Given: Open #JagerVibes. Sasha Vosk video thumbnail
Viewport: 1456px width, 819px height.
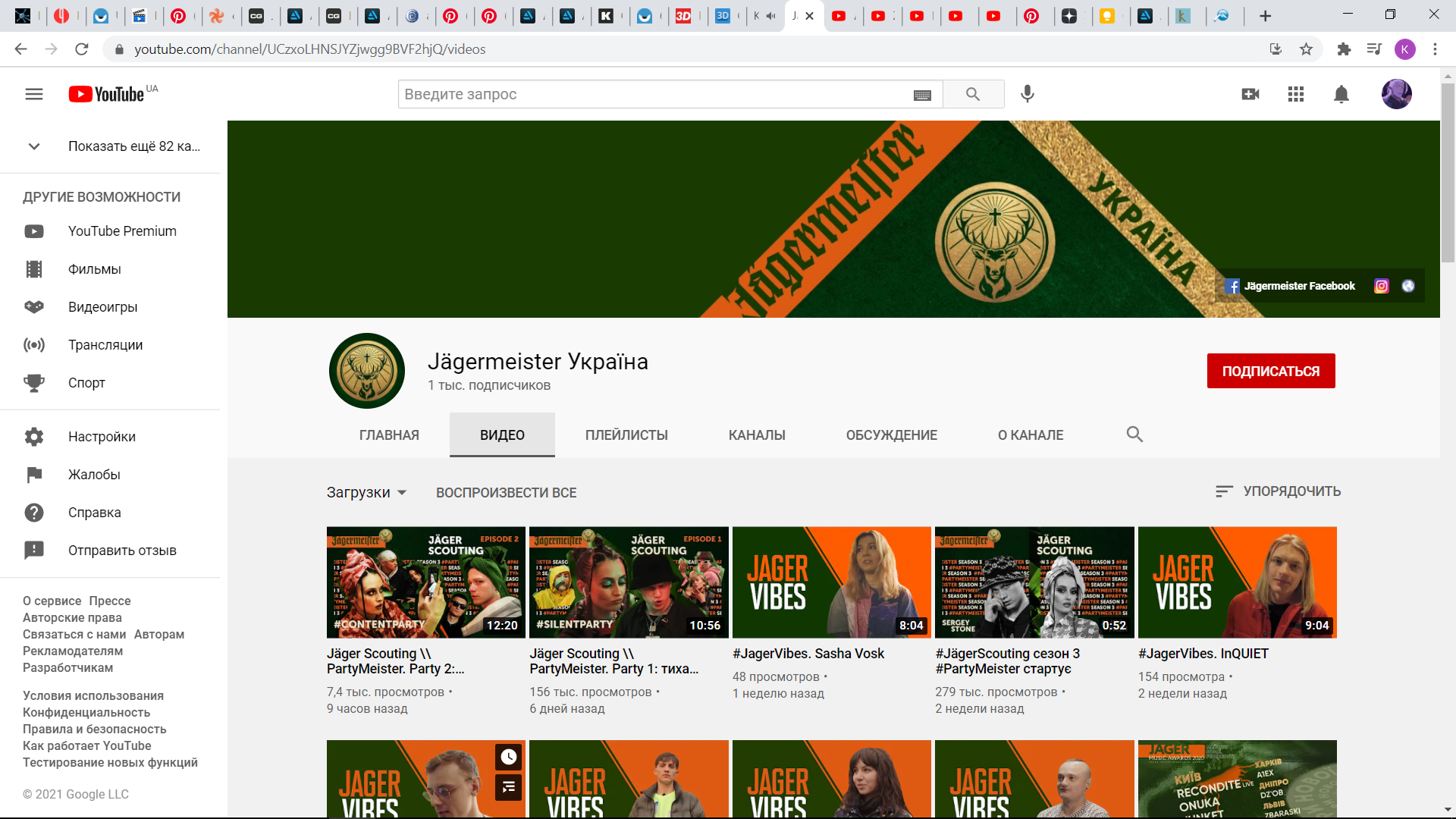Looking at the screenshot, I should (x=832, y=582).
